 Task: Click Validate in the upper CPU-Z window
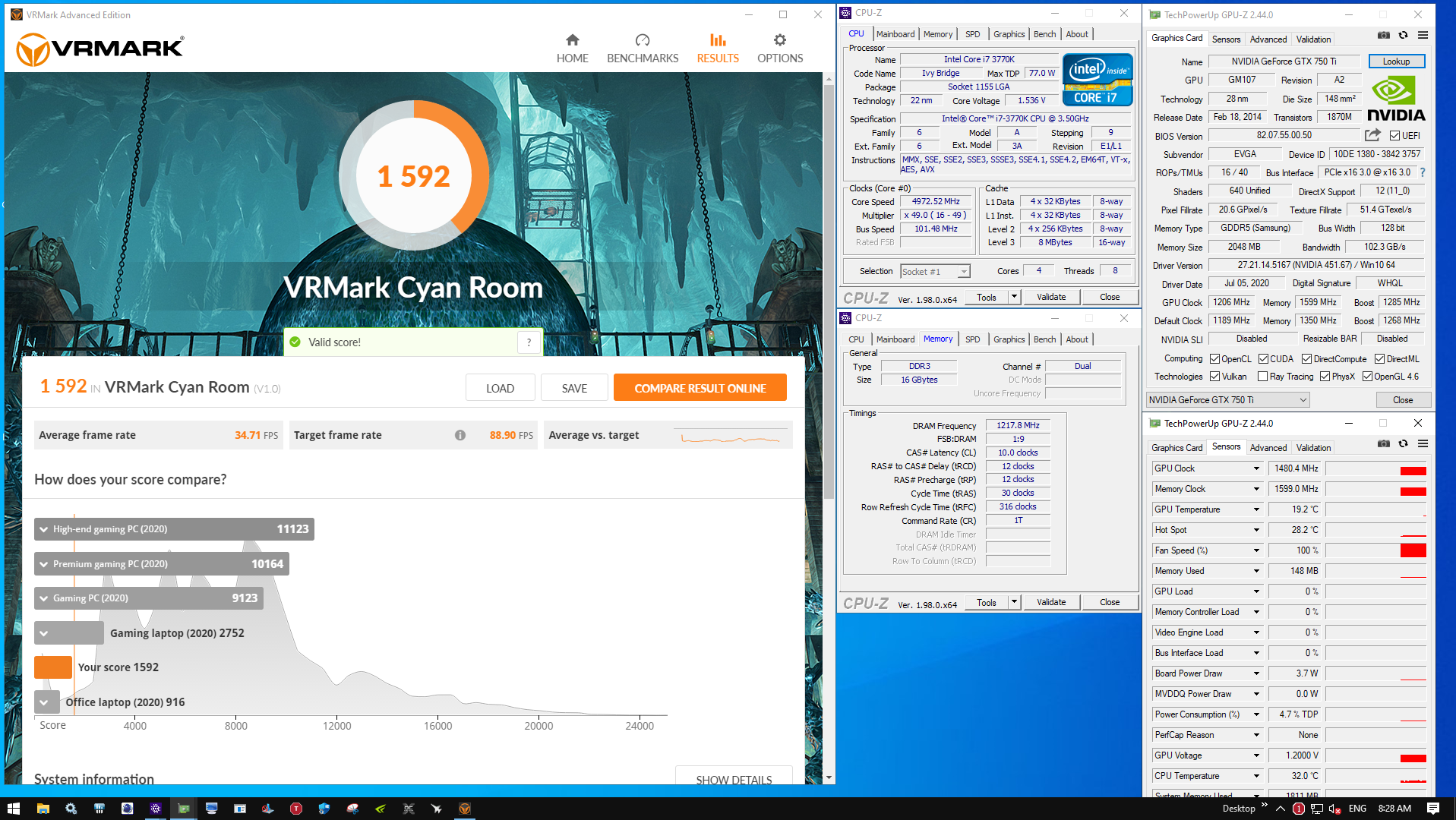click(x=1051, y=297)
